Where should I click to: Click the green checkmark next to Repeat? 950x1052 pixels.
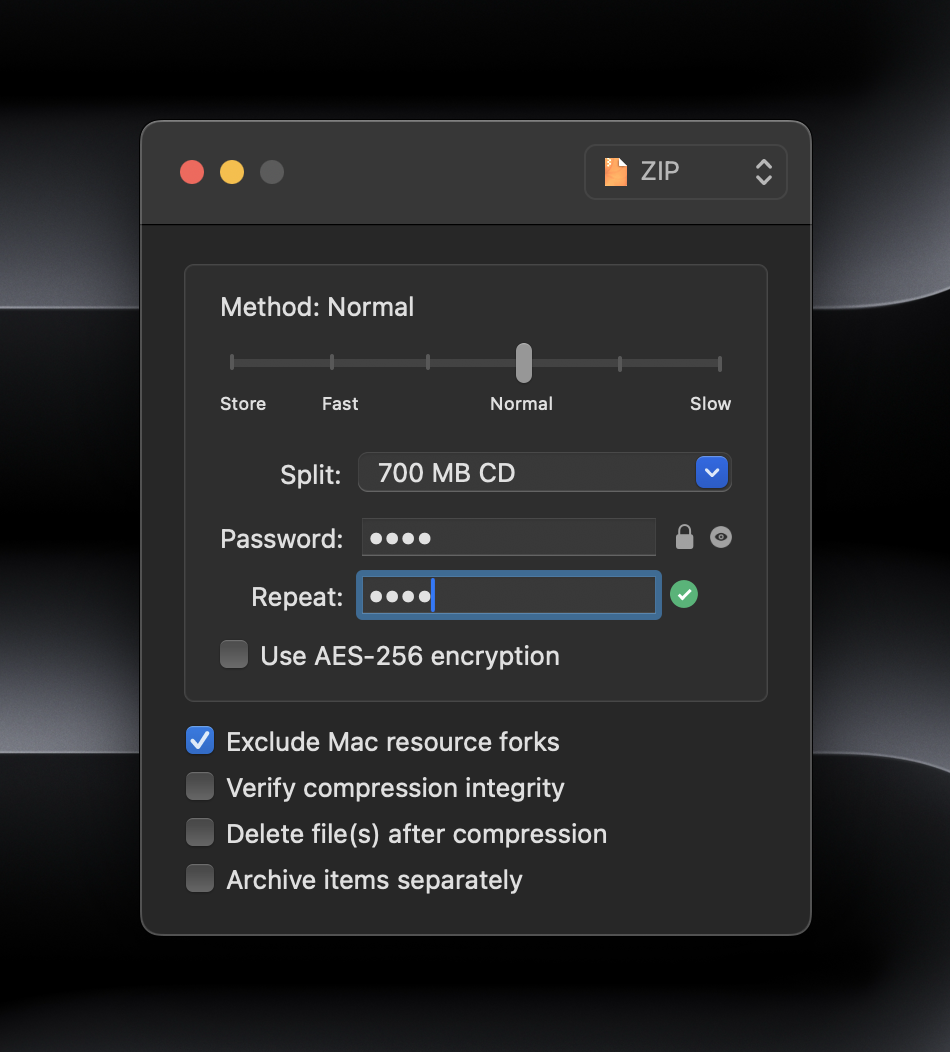(x=684, y=595)
